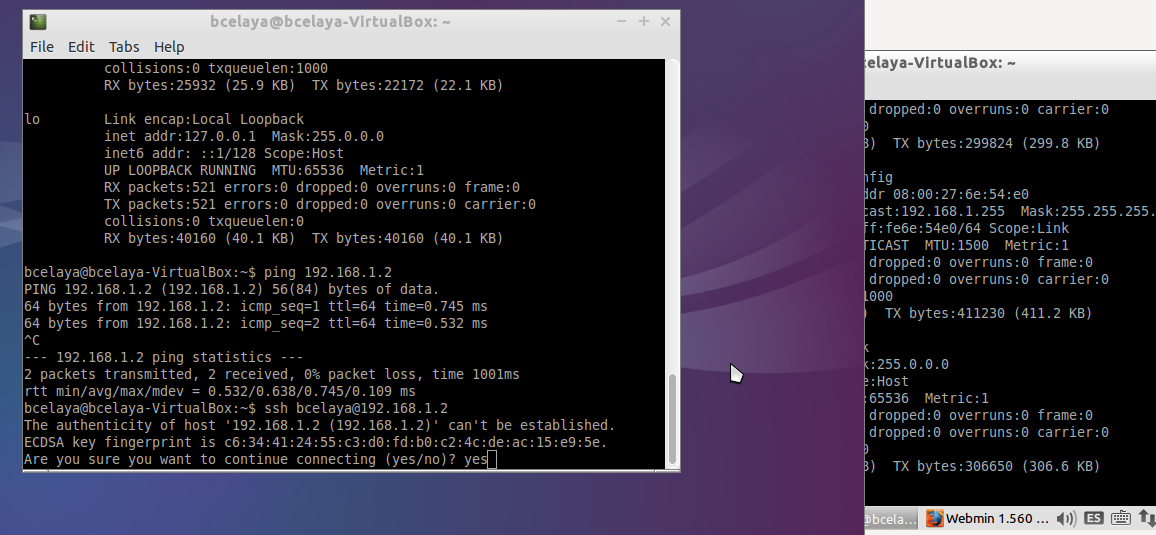Click the 'ssh bcelaya@192.168.1.2' command line
The width and height of the screenshot is (1156, 535).
coord(236,408)
